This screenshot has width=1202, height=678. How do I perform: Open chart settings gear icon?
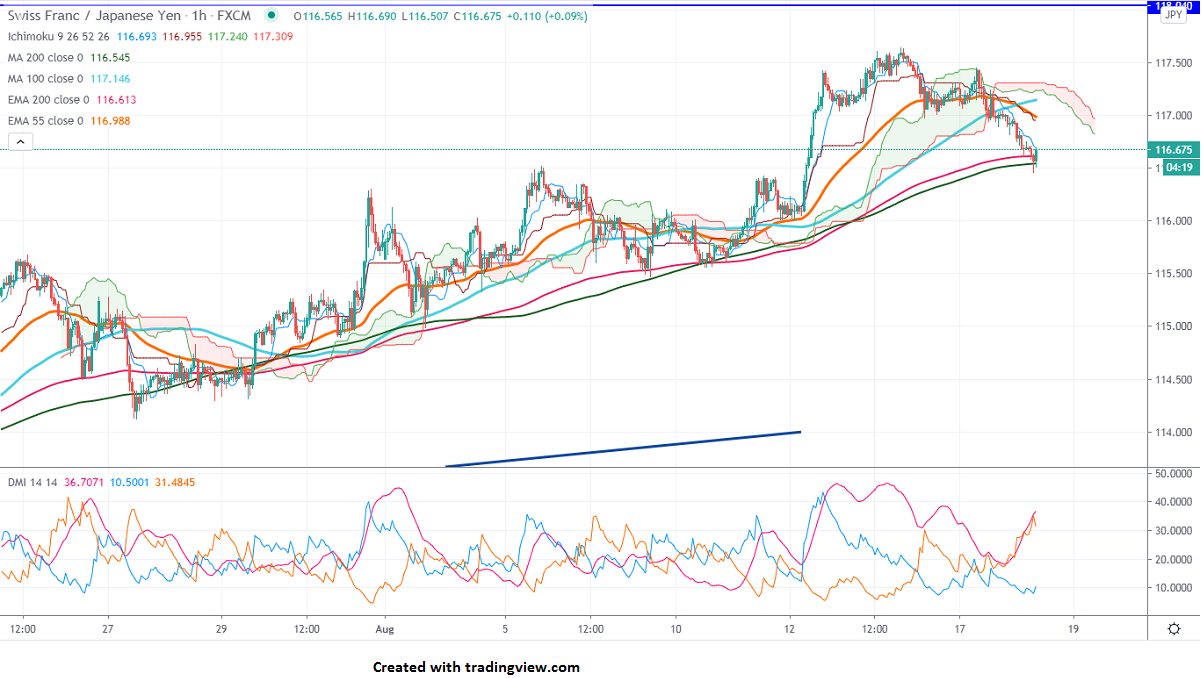(1174, 629)
